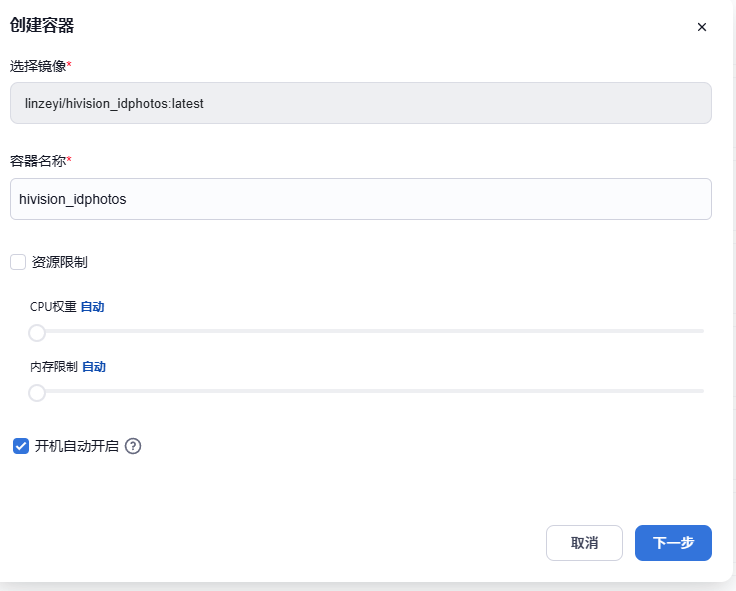Uncheck the 开机自动开启 checkbox
Image resolution: width=736 pixels, height=591 pixels.
click(20, 446)
